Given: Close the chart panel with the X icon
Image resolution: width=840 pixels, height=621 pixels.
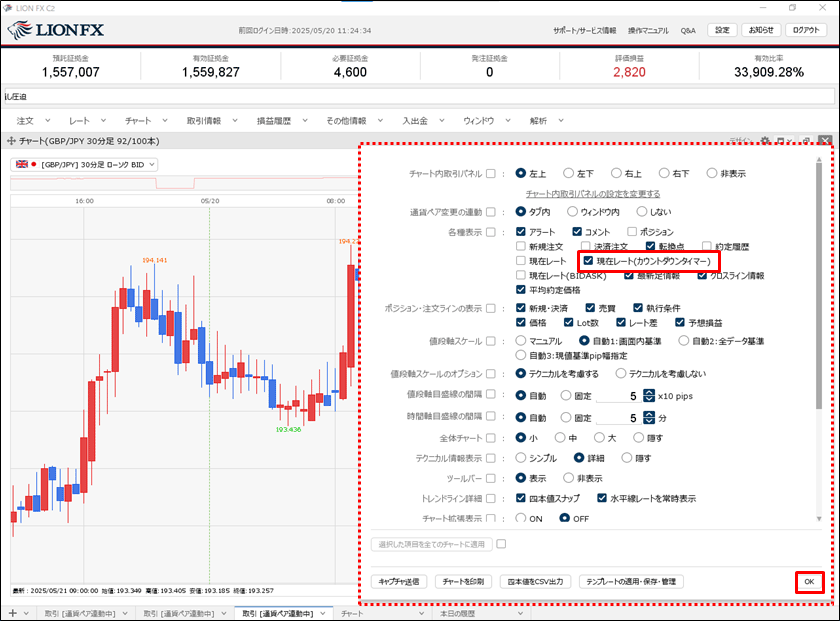Looking at the screenshot, I should pos(825,142).
